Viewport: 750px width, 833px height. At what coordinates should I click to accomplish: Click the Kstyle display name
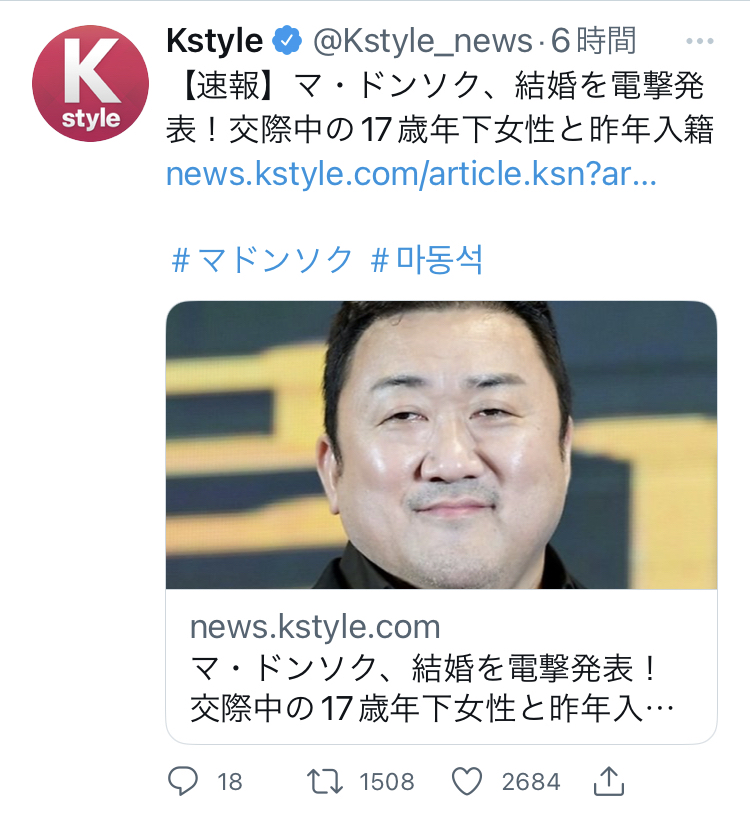point(215,41)
